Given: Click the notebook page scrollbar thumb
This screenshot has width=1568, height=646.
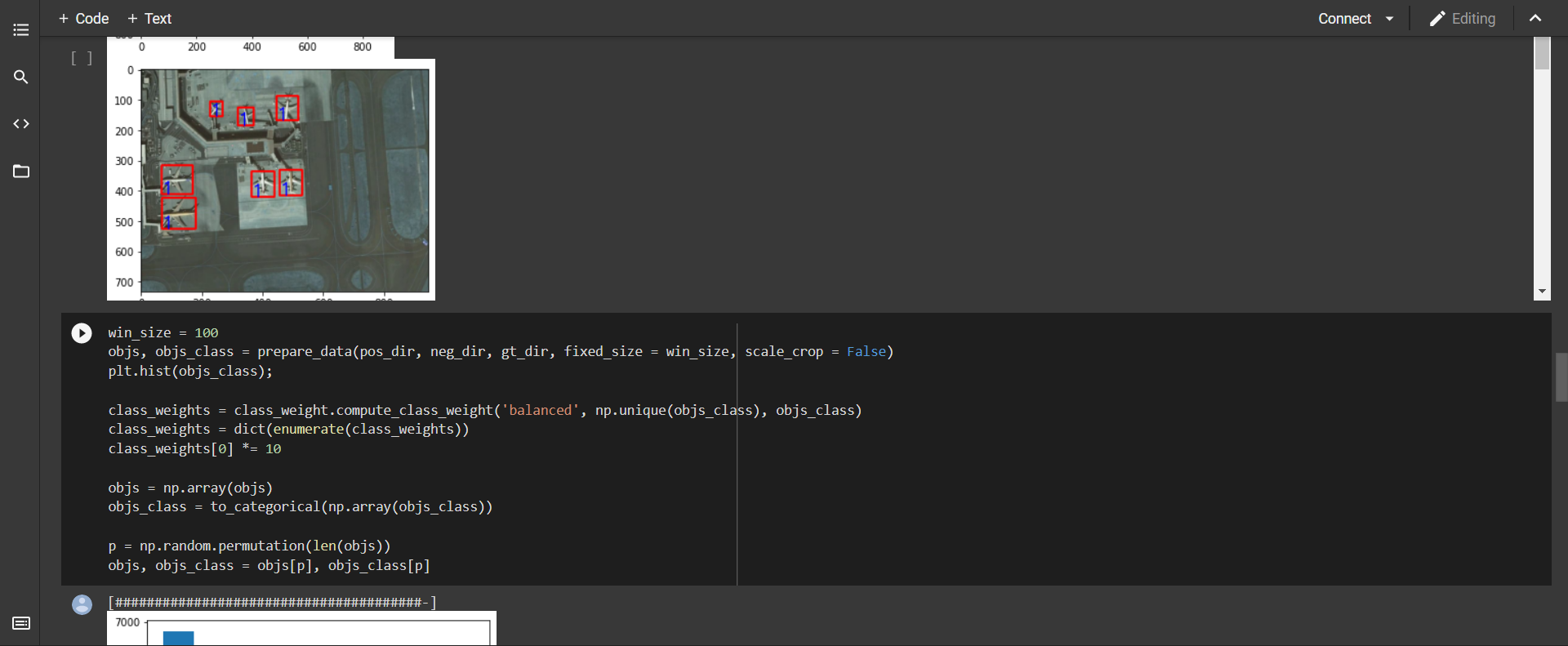Looking at the screenshot, I should pyautogui.click(x=1561, y=377).
